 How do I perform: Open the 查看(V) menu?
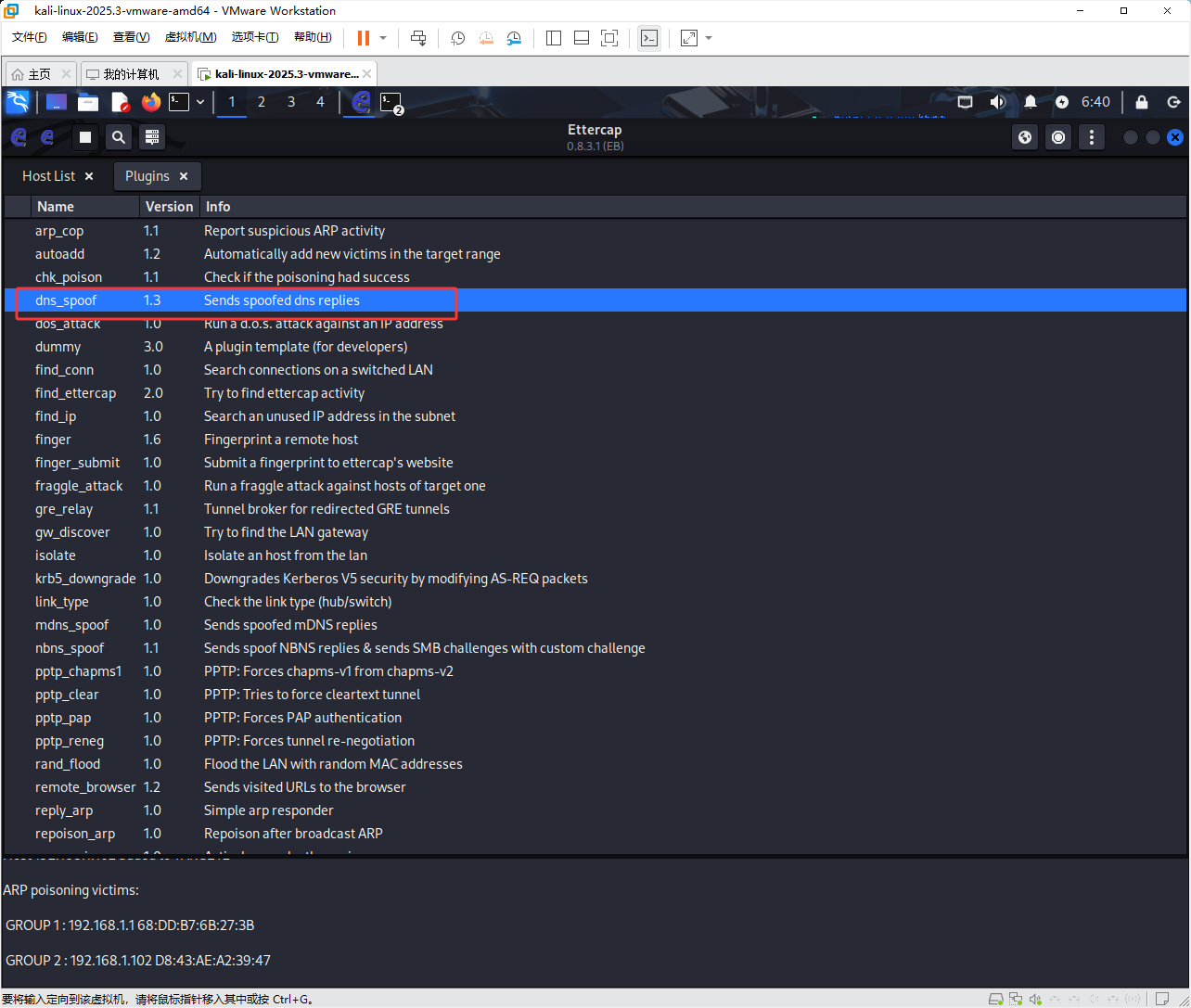[131, 37]
